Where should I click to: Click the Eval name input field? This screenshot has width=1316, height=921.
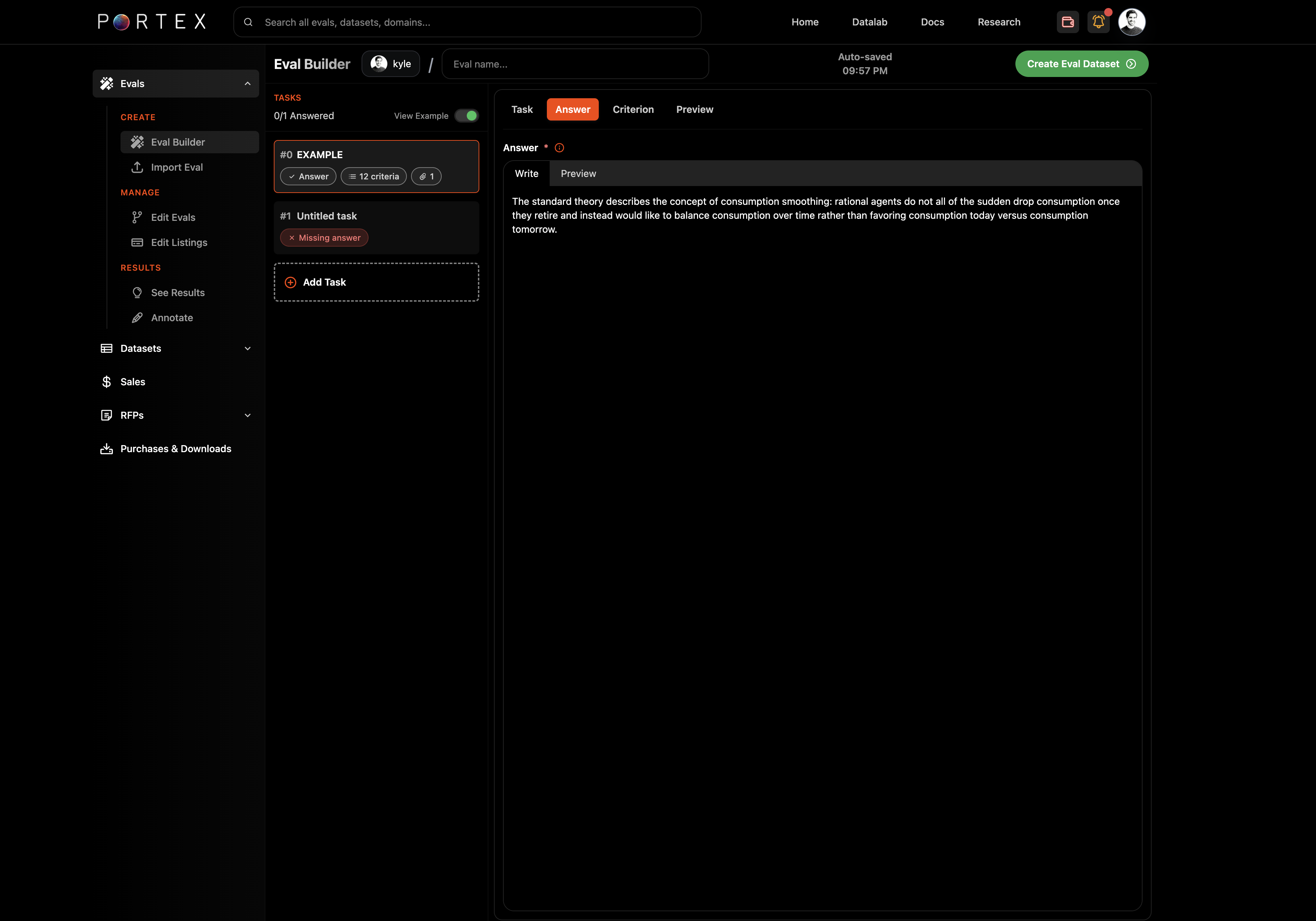(575, 64)
